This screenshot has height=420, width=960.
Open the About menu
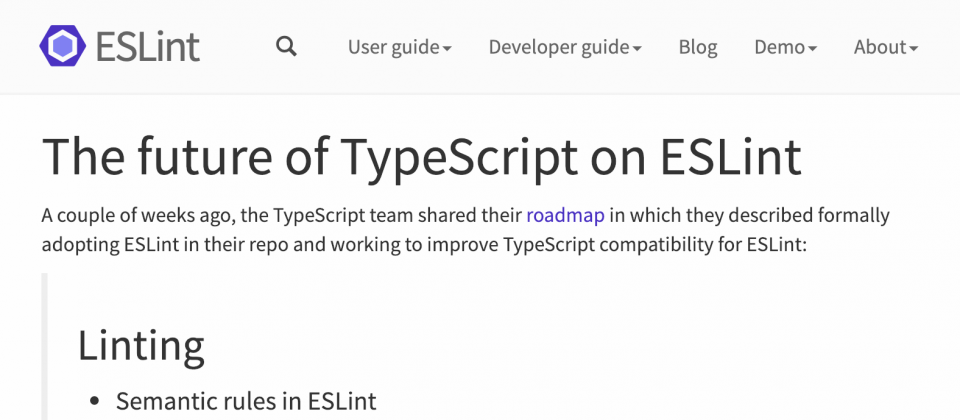886,47
